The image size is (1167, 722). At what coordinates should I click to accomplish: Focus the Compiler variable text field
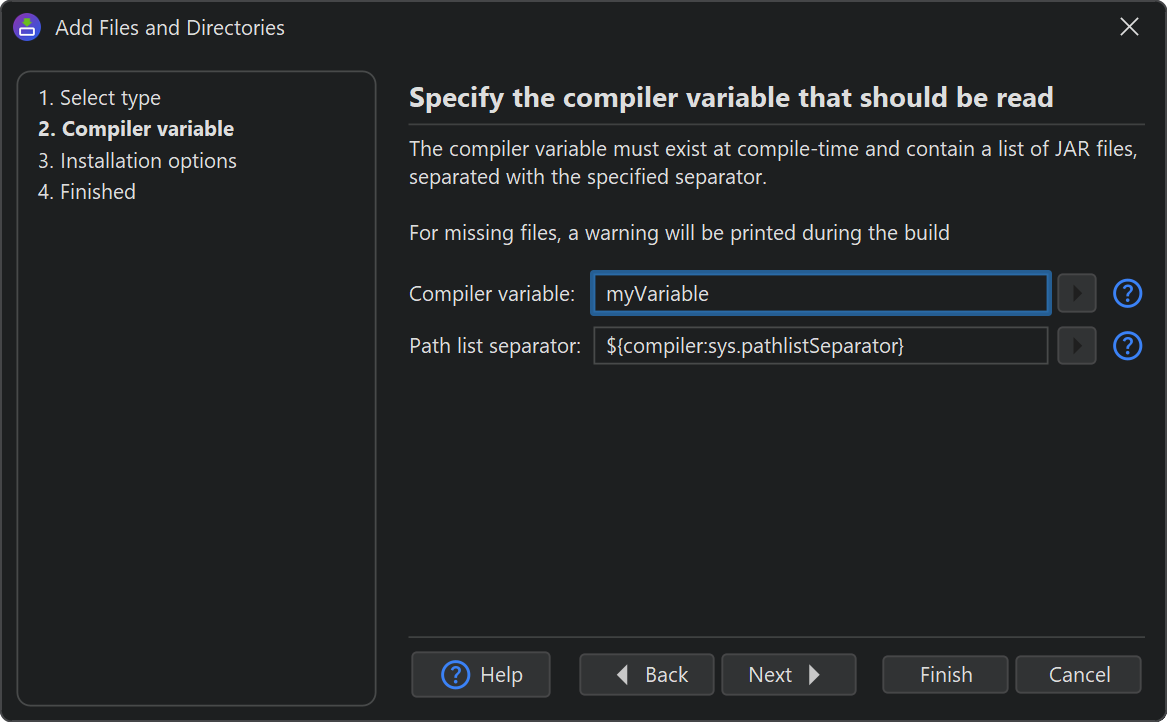[x=820, y=293]
